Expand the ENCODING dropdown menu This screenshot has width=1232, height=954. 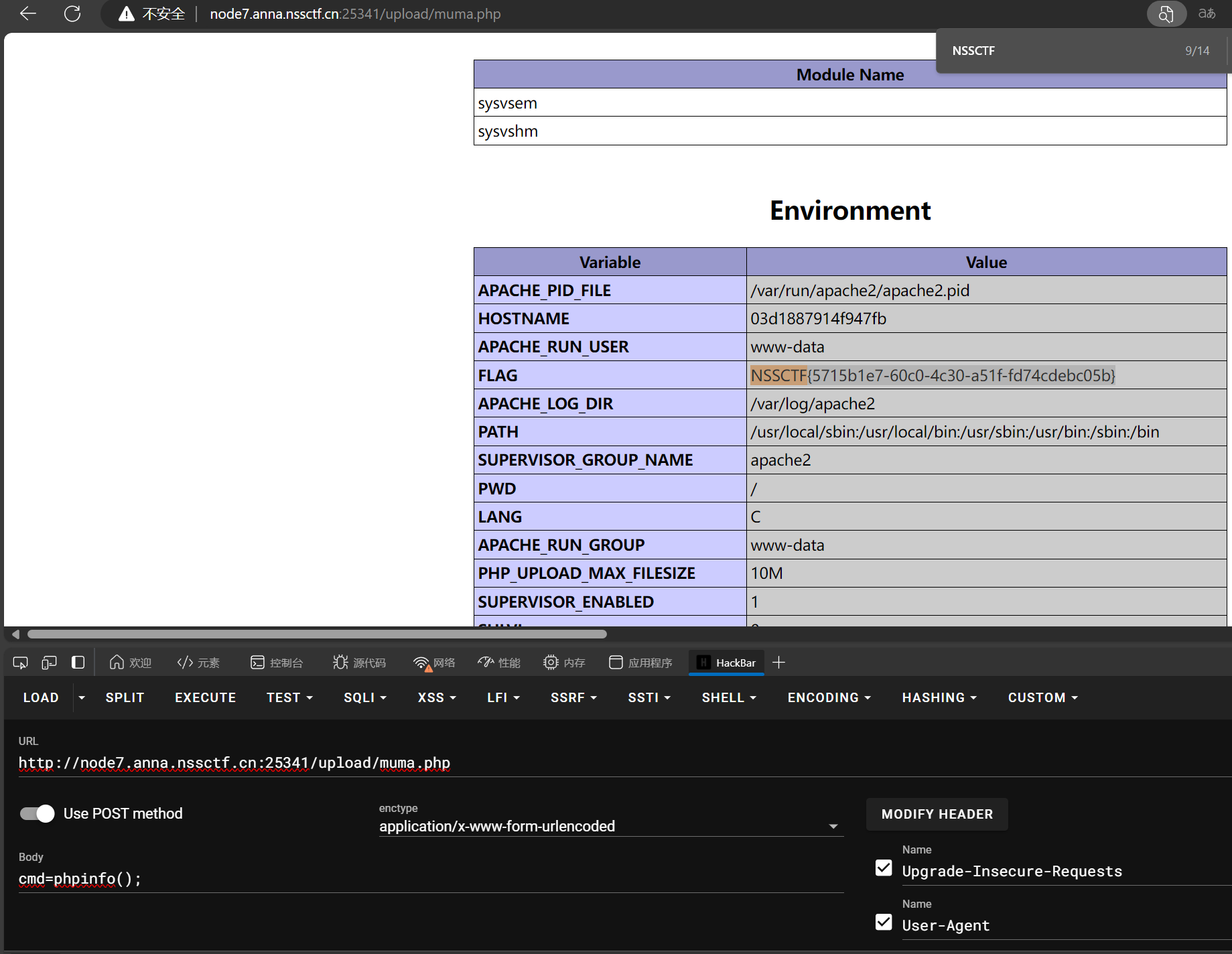(x=829, y=697)
